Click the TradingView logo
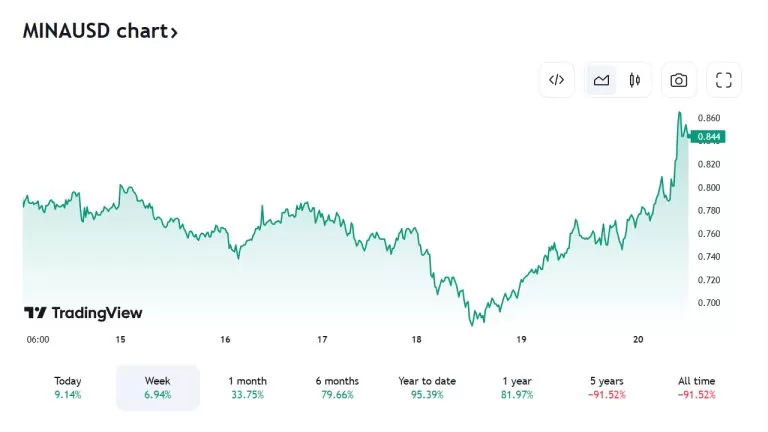 pos(83,313)
